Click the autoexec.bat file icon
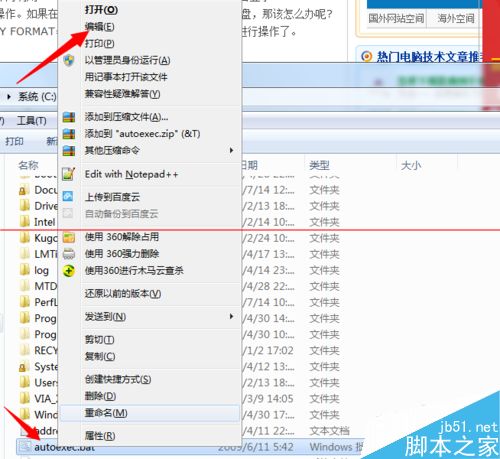This screenshot has height=459, width=500. (x=25, y=447)
